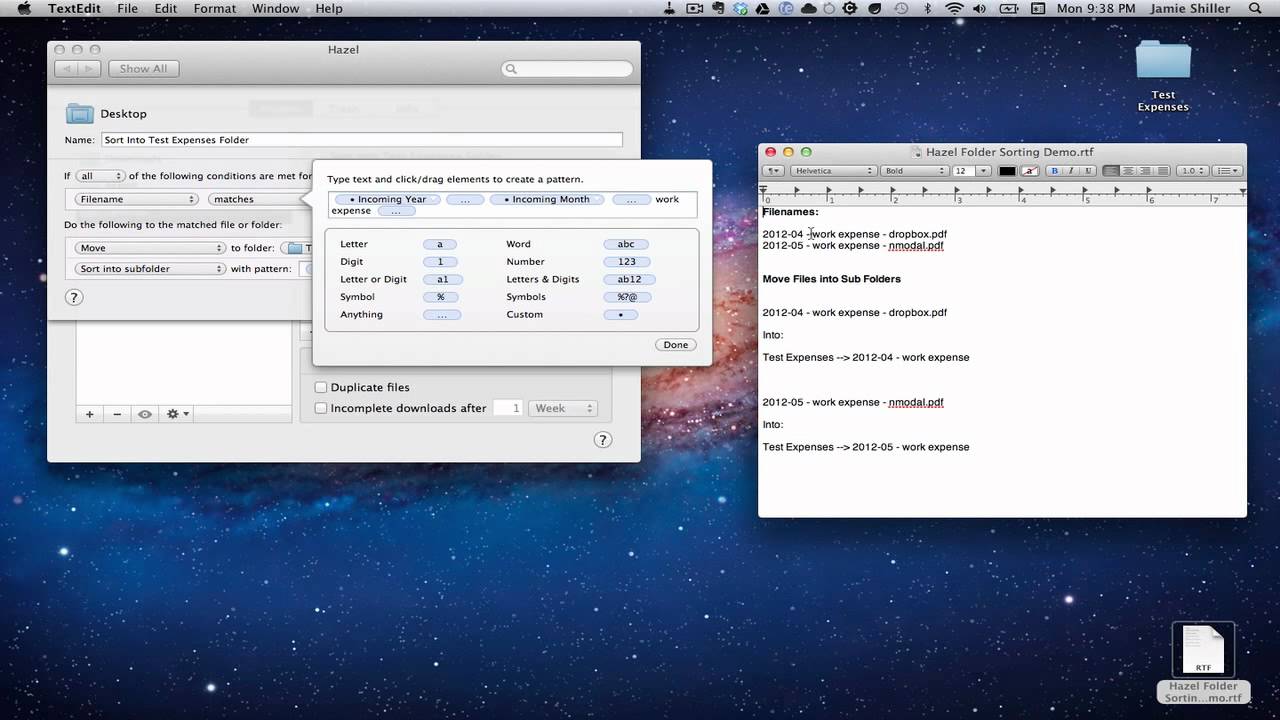Image resolution: width=1280 pixels, height=720 pixels.
Task: Enable the Duplicate files checkbox
Action: [x=321, y=387]
